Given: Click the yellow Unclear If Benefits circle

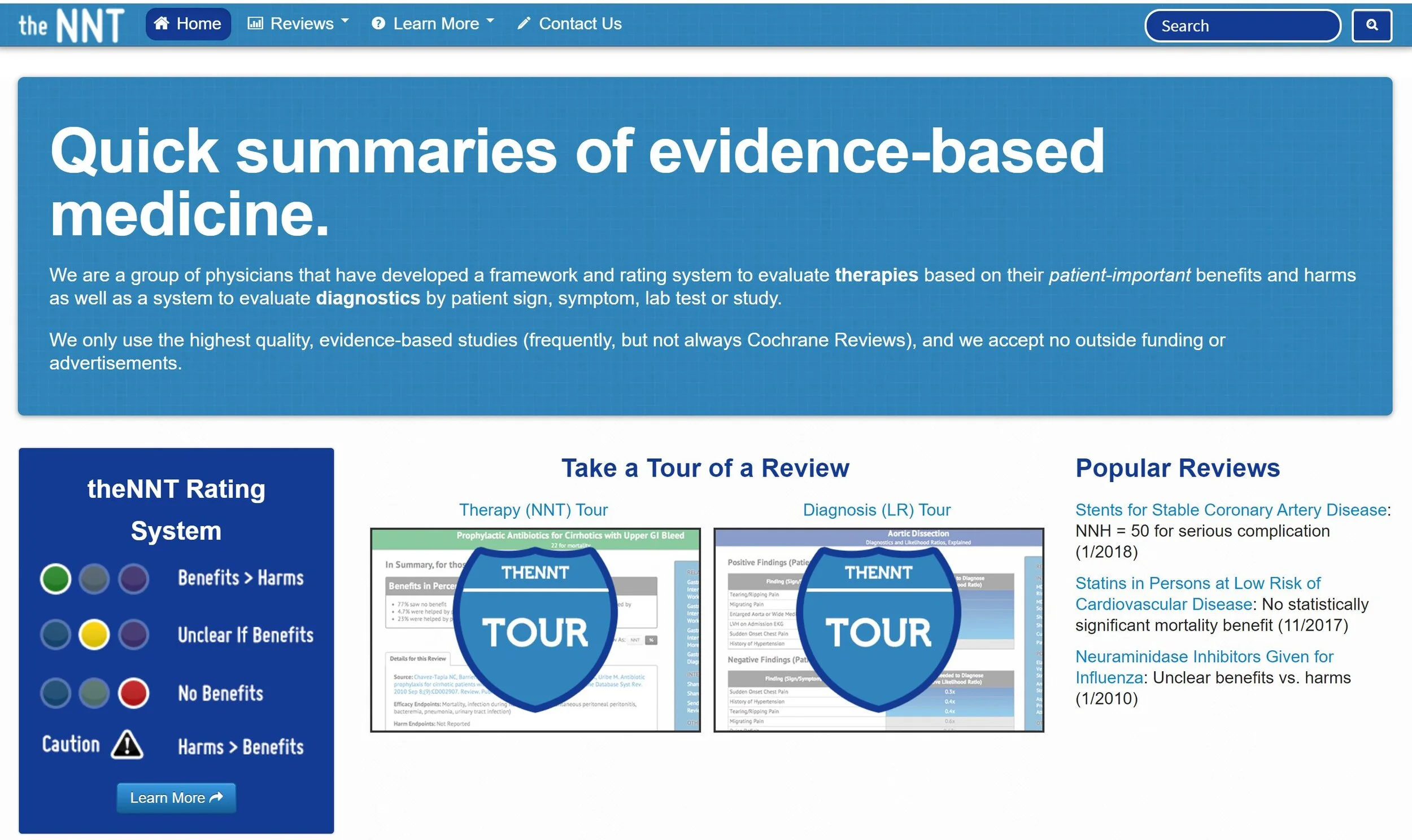Looking at the screenshot, I should point(94,634).
